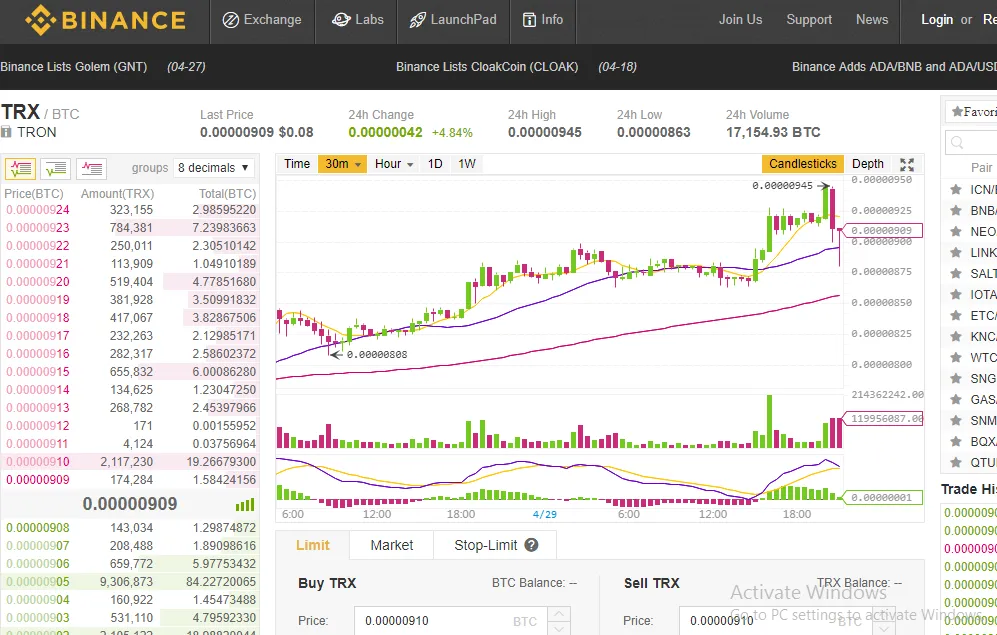Increase the Buy price with up stepper
The width and height of the screenshot is (997, 635).
pyautogui.click(x=559, y=614)
